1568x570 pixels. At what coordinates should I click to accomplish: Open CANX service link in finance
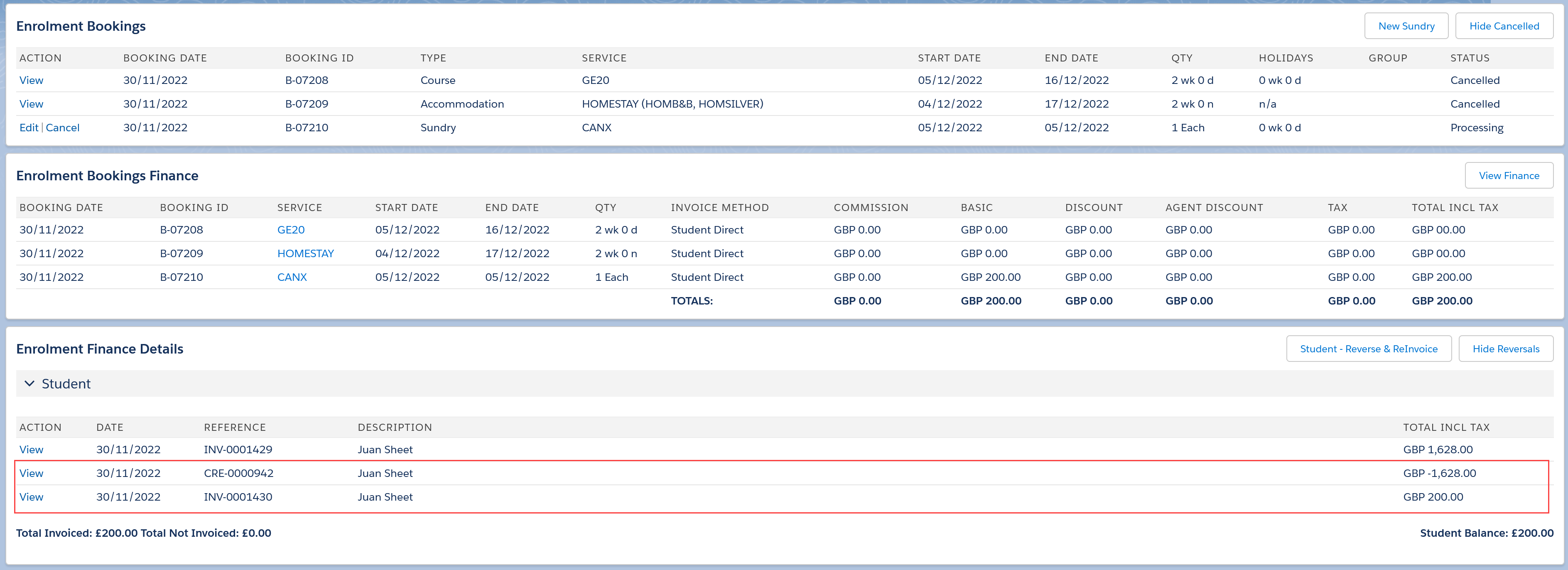292,278
